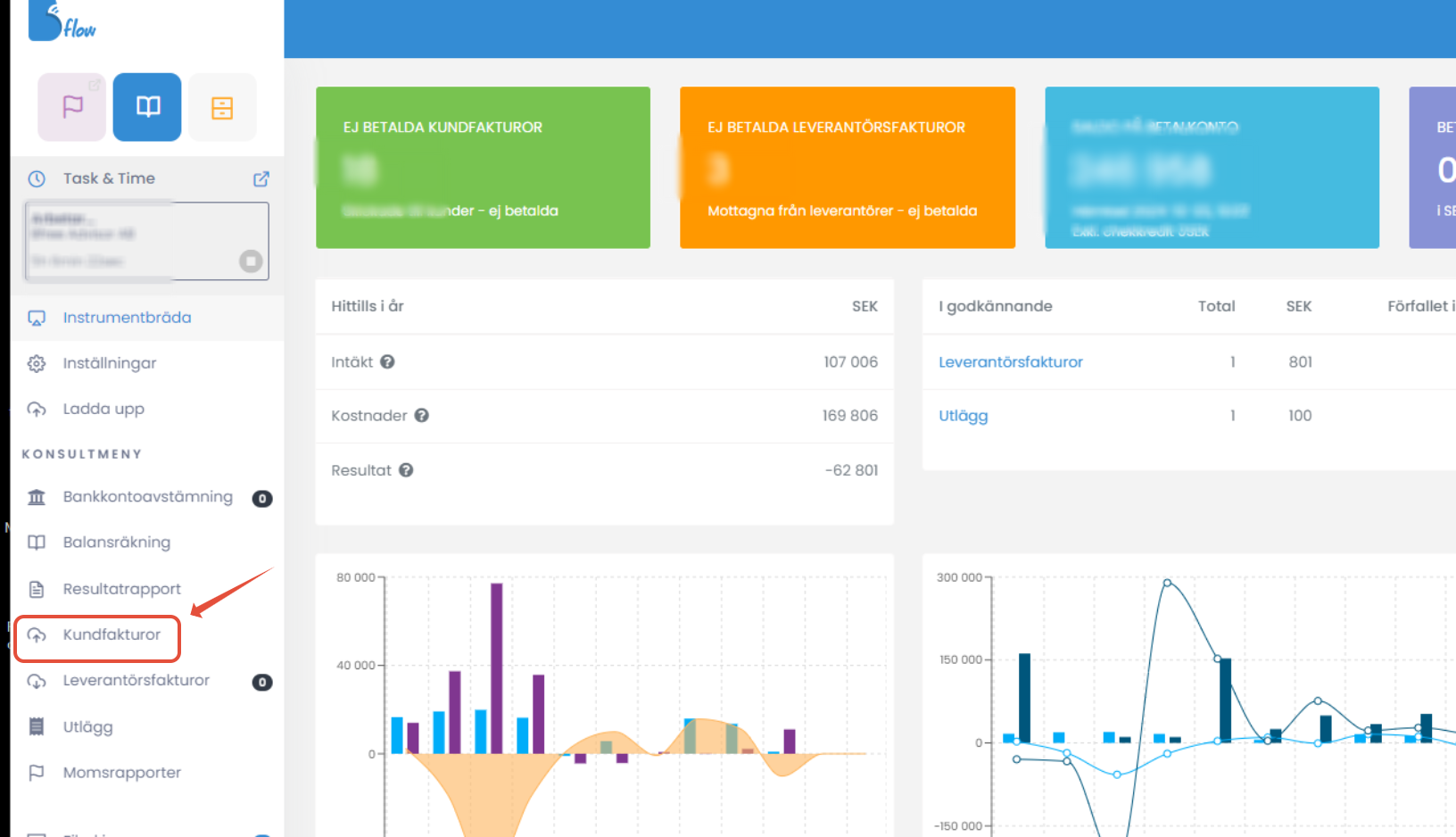
Task: Click the flag icon button at top
Action: 72,107
